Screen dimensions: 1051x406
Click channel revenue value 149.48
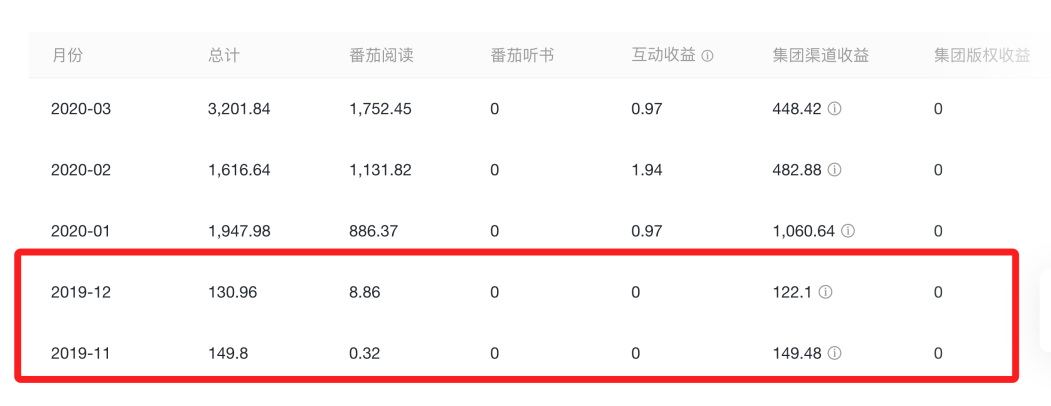[797, 352]
